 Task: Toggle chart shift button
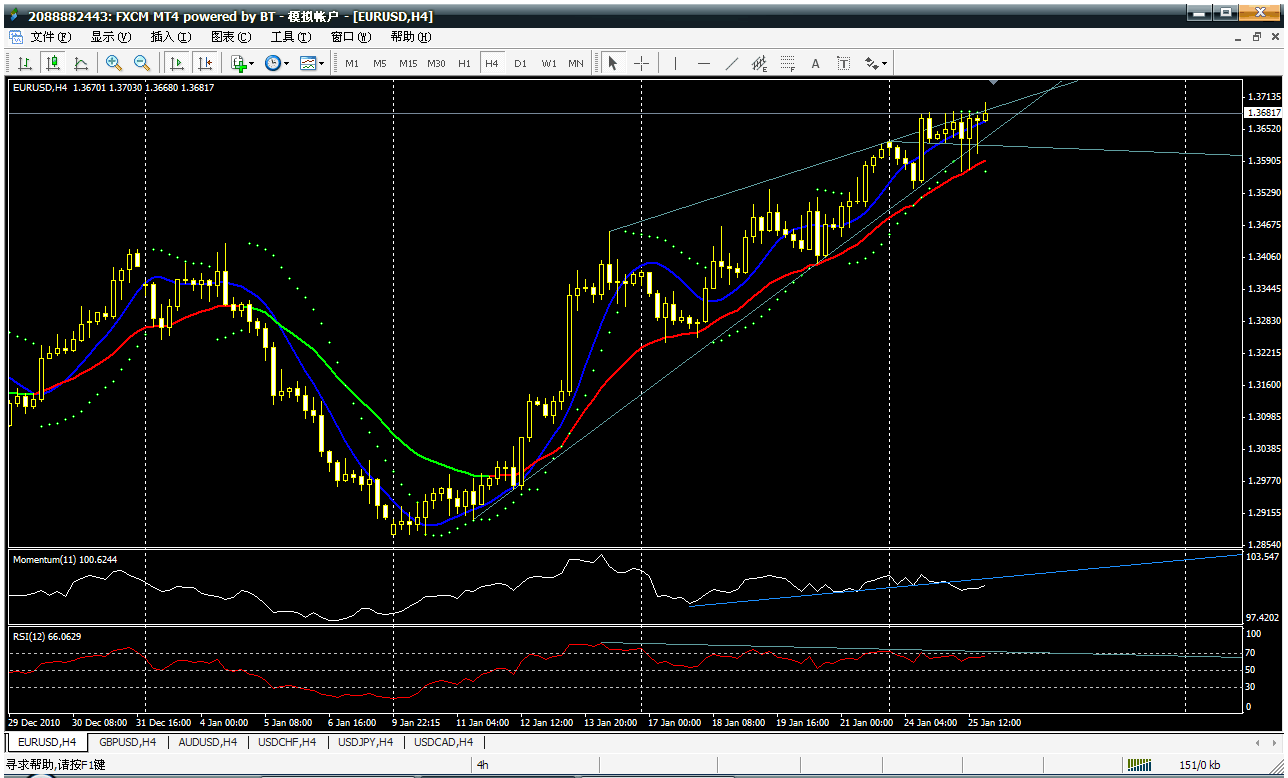[x=205, y=63]
